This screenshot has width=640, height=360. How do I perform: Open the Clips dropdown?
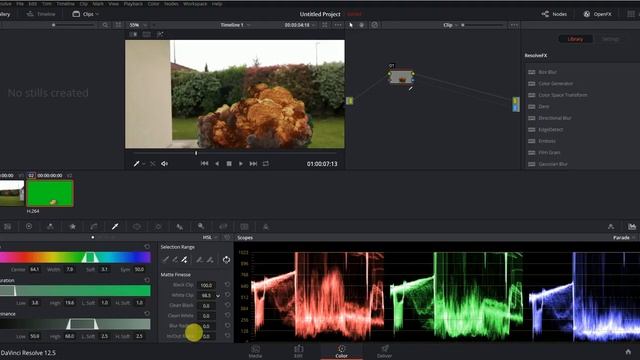coord(86,14)
